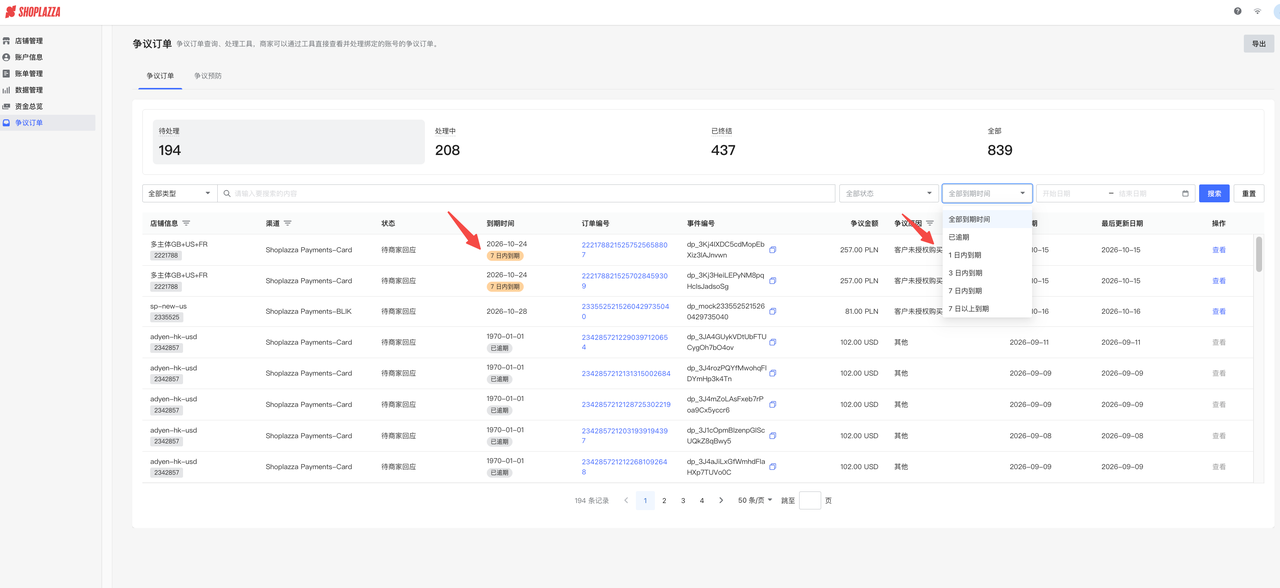Image resolution: width=1280 pixels, height=588 pixels.
Task: Copy event ID dp_3J4aJILxGfWmhdFla
Action: pos(772,466)
